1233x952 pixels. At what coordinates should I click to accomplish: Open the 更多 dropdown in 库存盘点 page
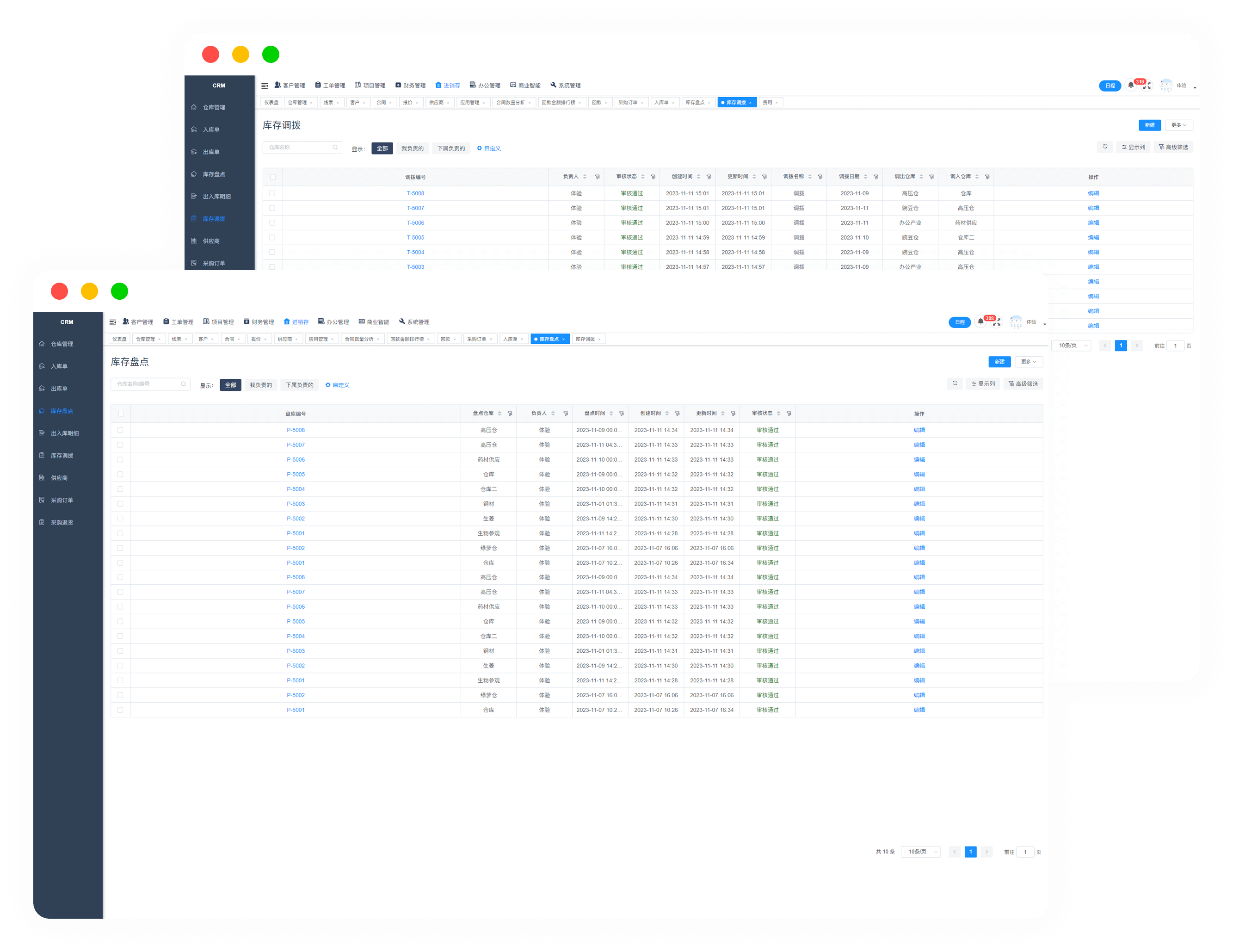coord(1028,362)
